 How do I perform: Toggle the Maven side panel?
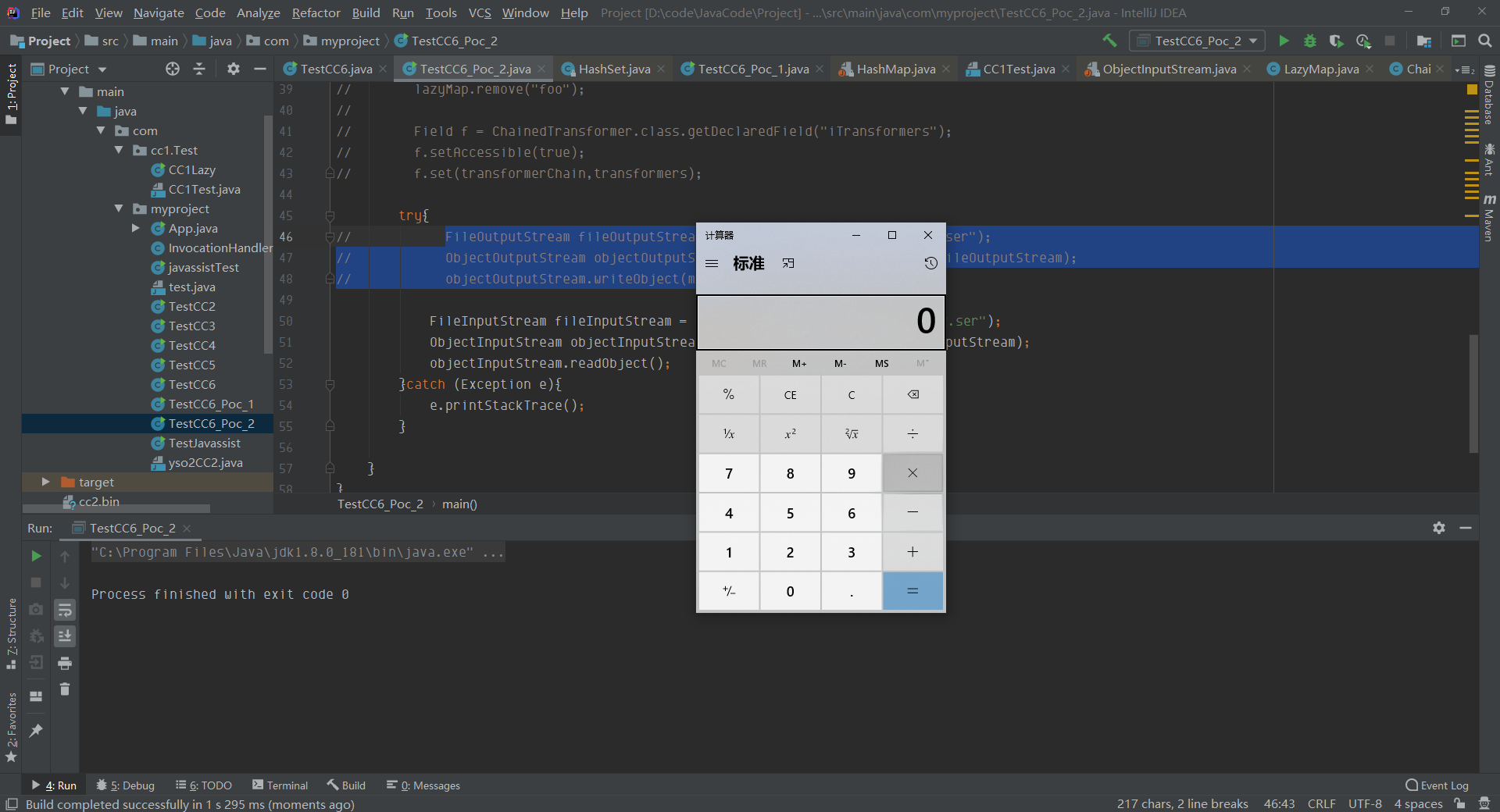point(1489,219)
